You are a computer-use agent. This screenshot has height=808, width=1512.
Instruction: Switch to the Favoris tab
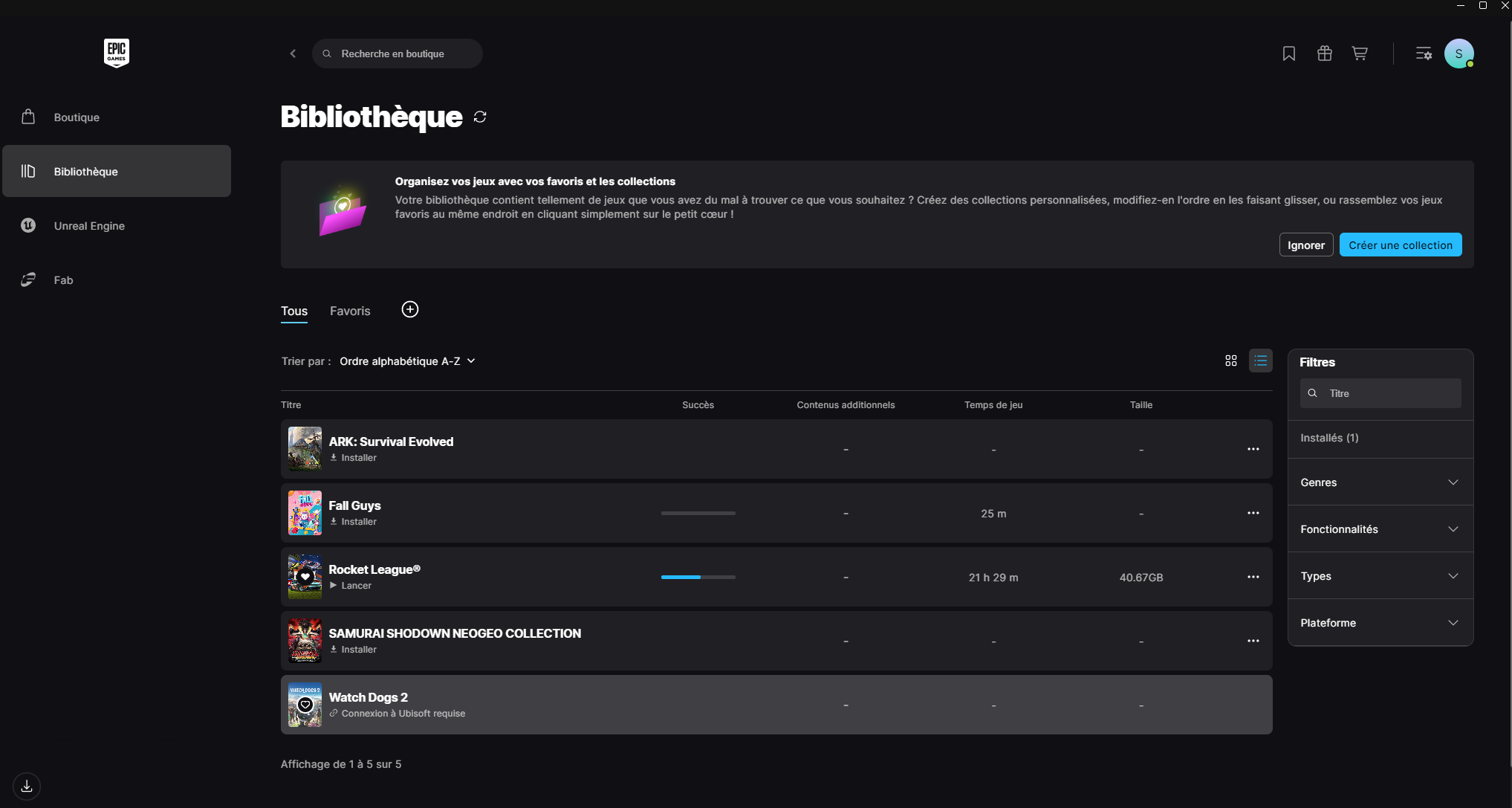coord(350,311)
